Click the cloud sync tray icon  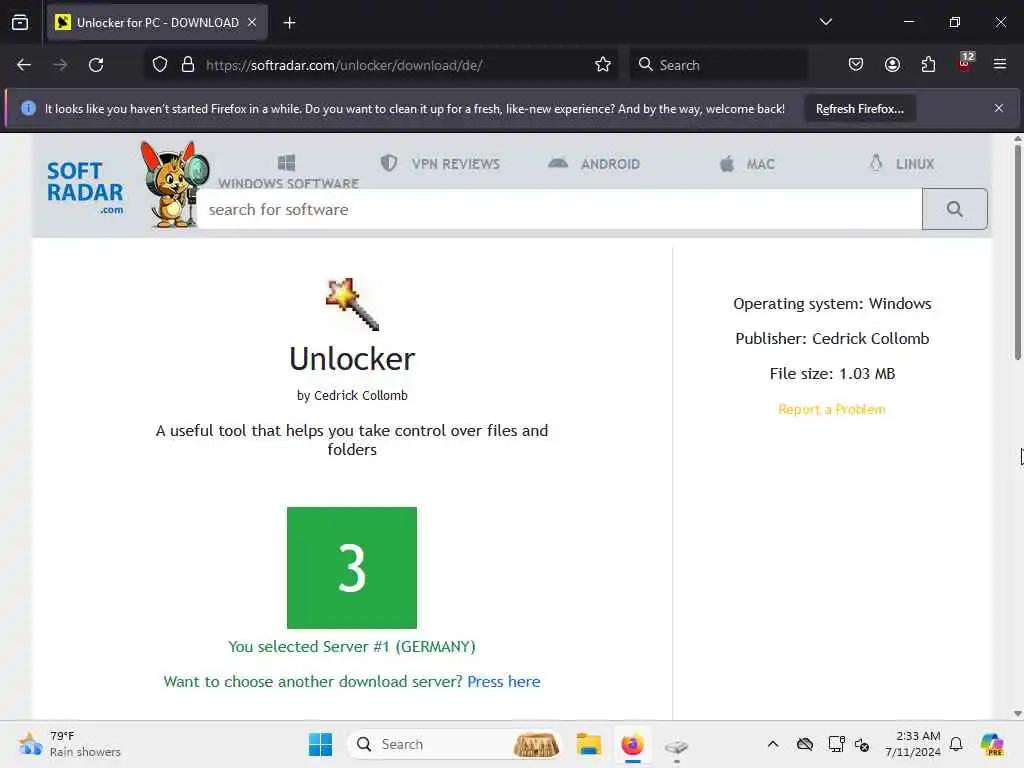pos(805,744)
